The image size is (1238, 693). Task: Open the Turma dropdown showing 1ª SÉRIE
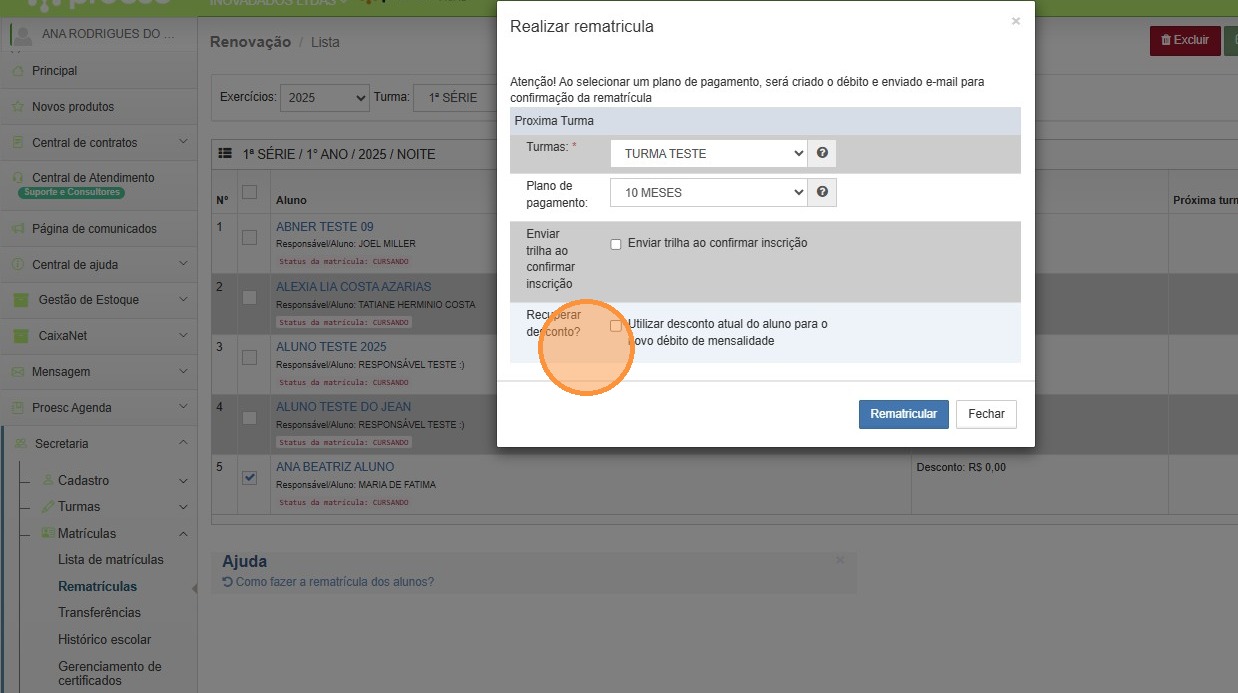455,98
